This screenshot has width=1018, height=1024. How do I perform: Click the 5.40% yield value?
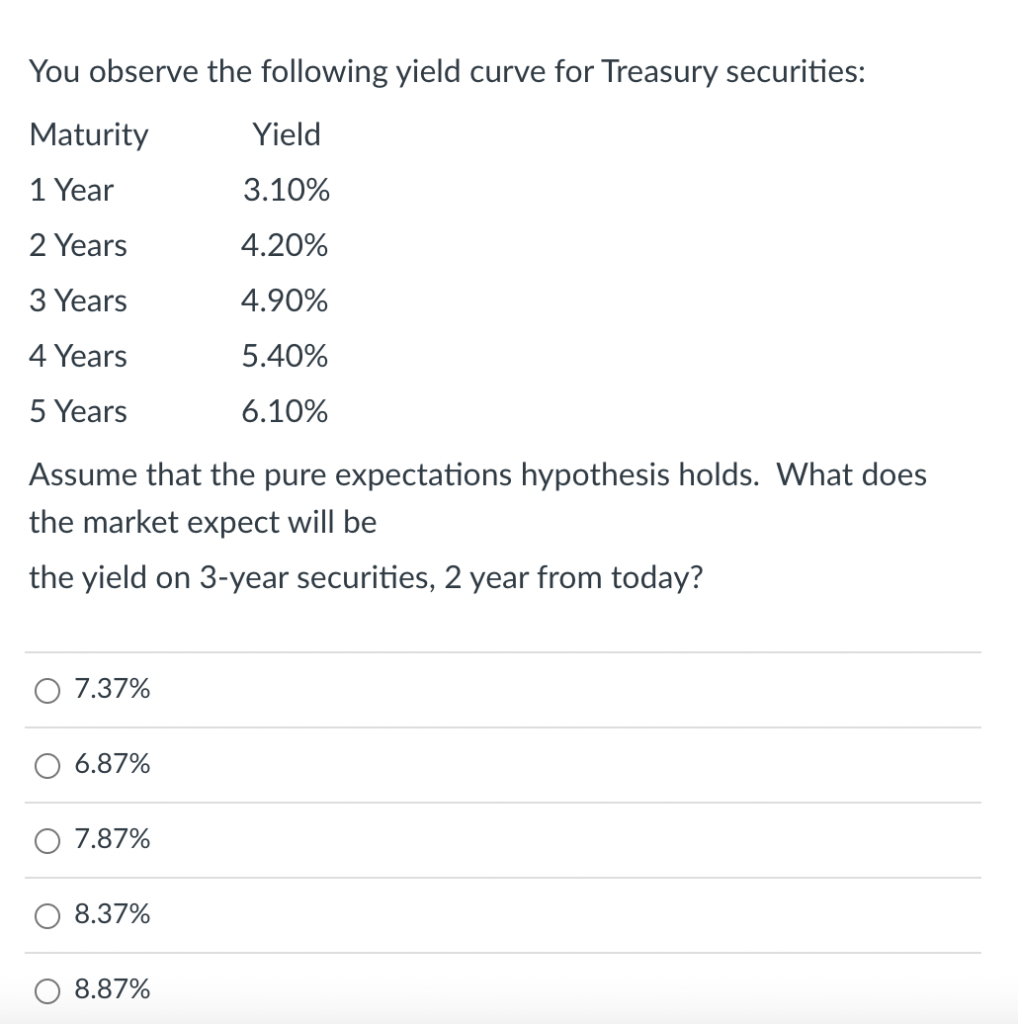[284, 357]
